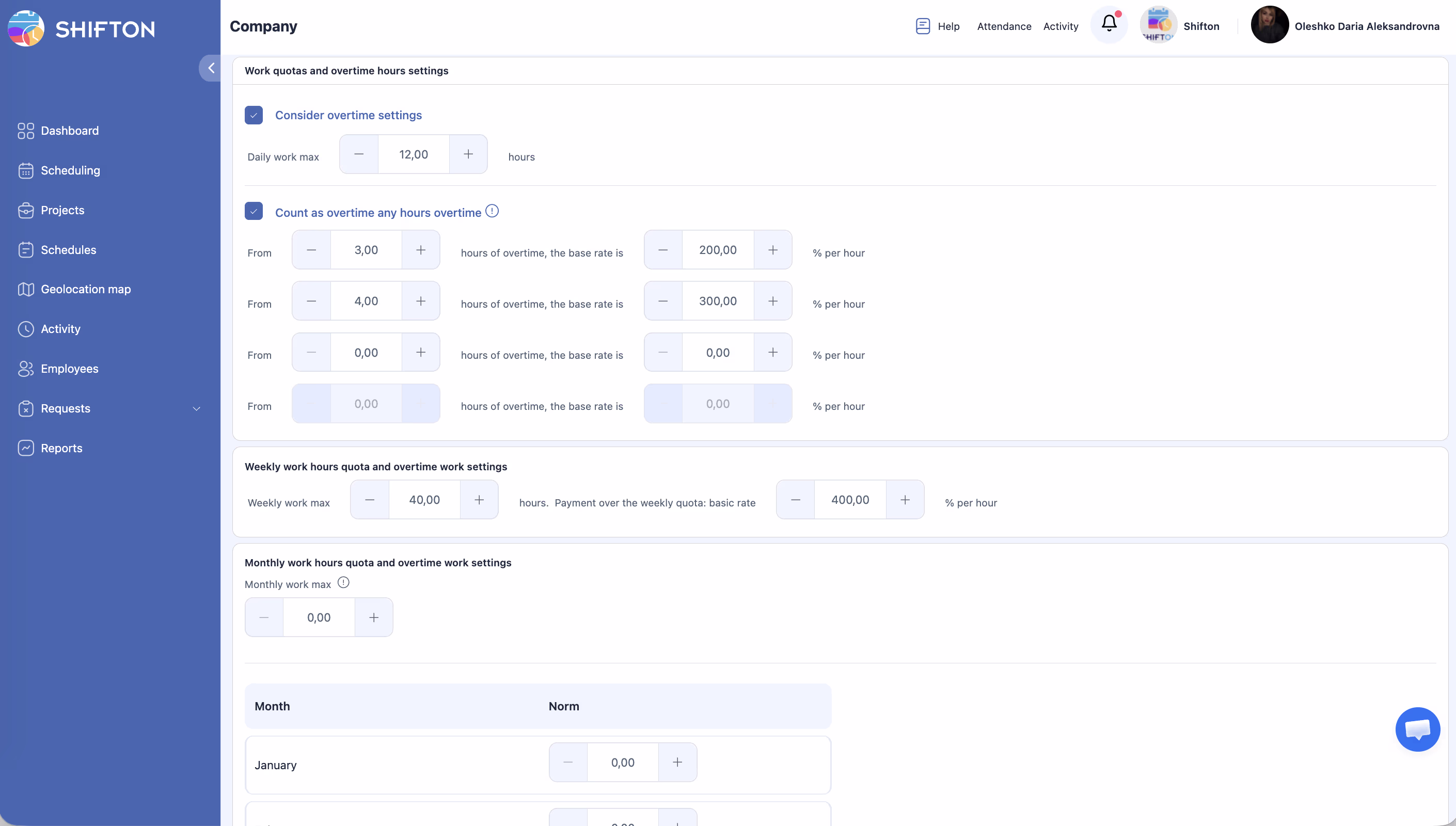The height and width of the screenshot is (826, 1456).
Task: Click the Reports sidebar icon
Action: pyautogui.click(x=25, y=448)
